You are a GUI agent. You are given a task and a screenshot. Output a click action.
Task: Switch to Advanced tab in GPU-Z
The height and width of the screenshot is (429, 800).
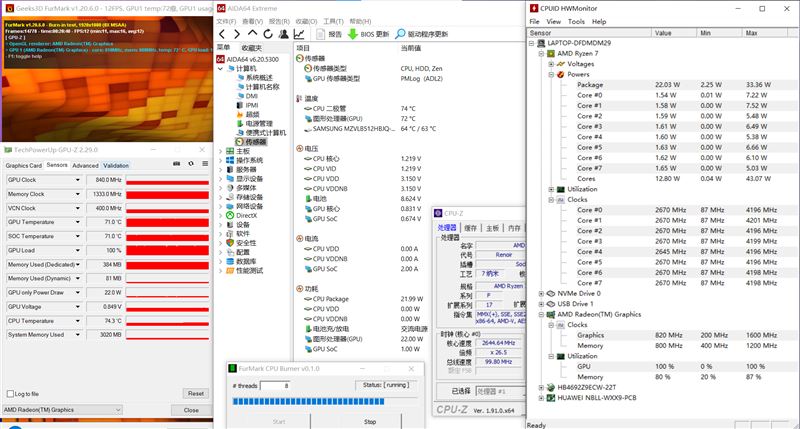point(85,165)
